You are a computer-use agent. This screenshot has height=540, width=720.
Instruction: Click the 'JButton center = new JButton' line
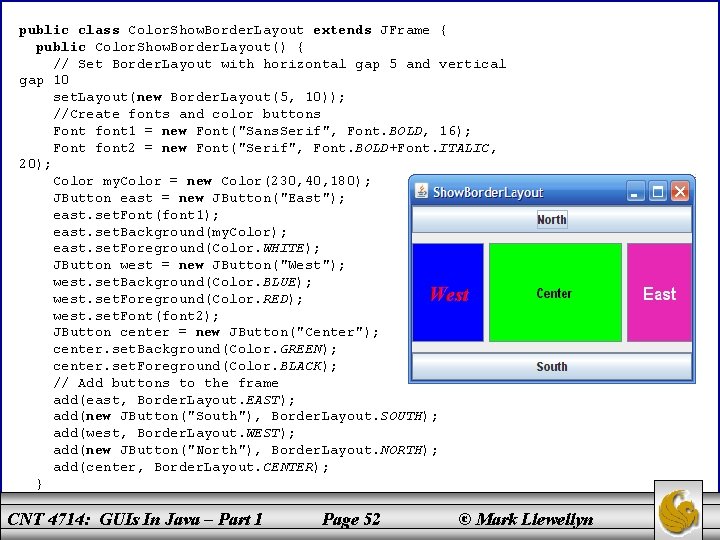[216, 332]
